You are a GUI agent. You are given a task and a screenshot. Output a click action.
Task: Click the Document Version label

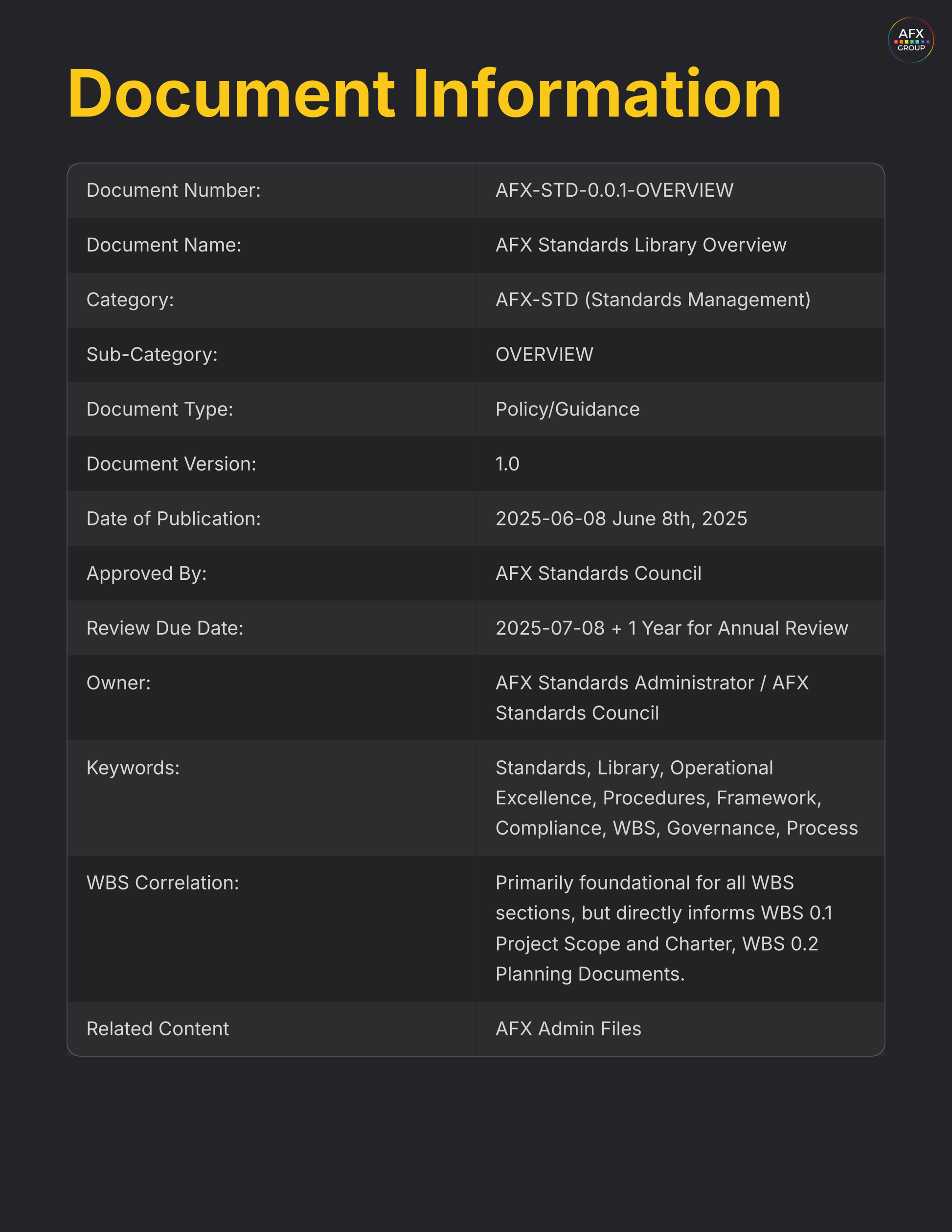(171, 464)
